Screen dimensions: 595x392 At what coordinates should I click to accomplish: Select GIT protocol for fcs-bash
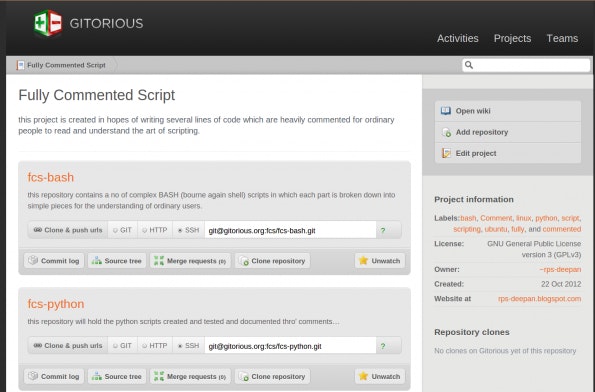pos(122,230)
